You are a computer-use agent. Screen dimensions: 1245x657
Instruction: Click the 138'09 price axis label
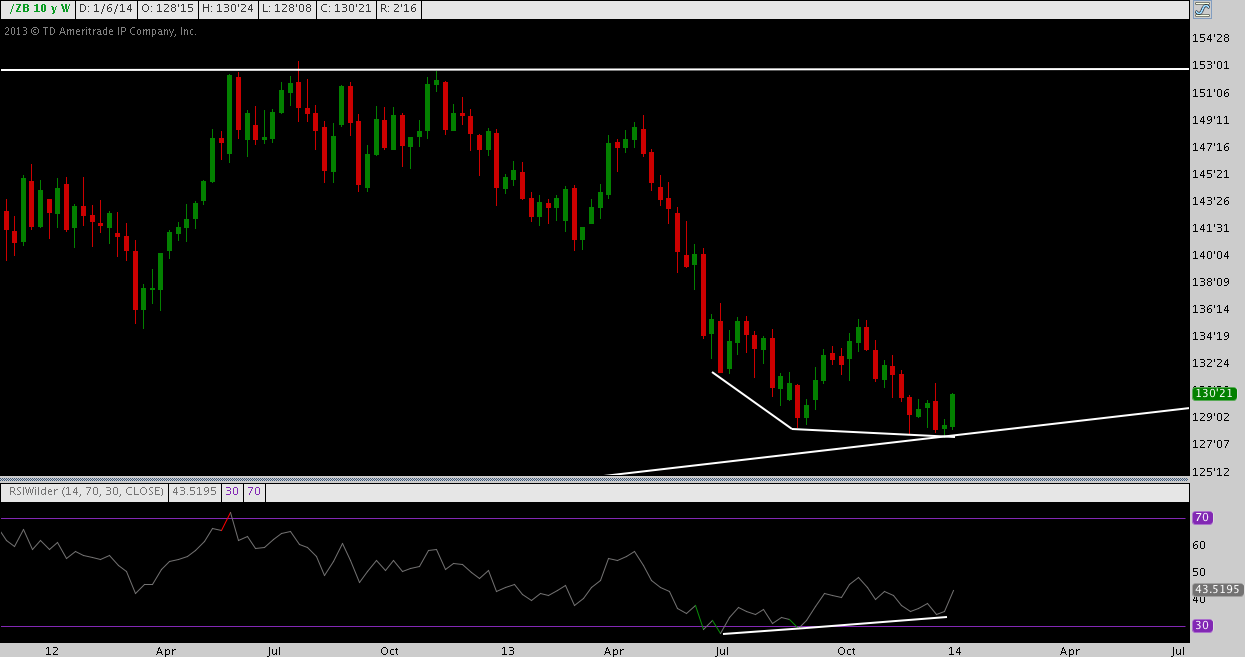pos(1210,282)
